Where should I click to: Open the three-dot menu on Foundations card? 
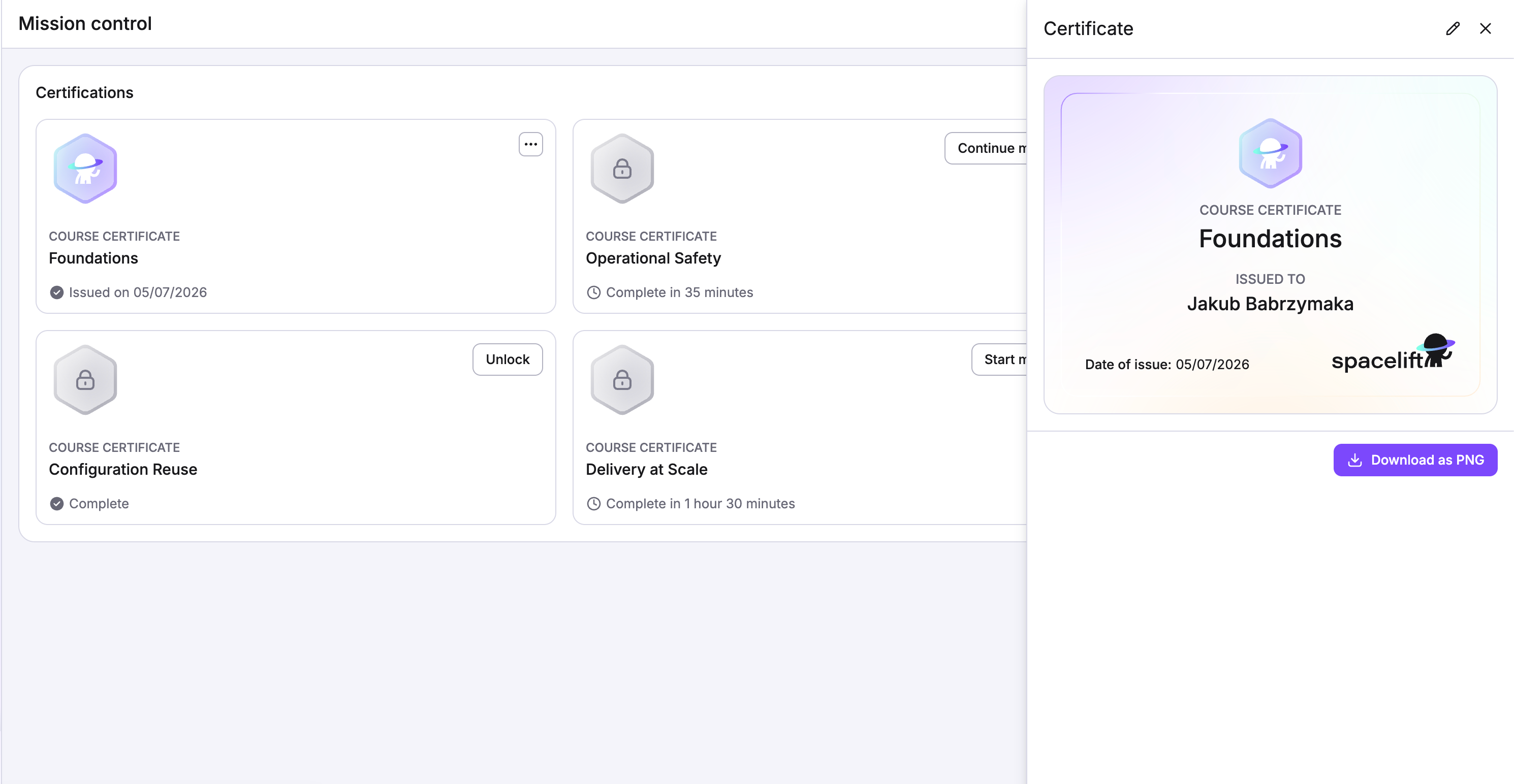(x=530, y=145)
